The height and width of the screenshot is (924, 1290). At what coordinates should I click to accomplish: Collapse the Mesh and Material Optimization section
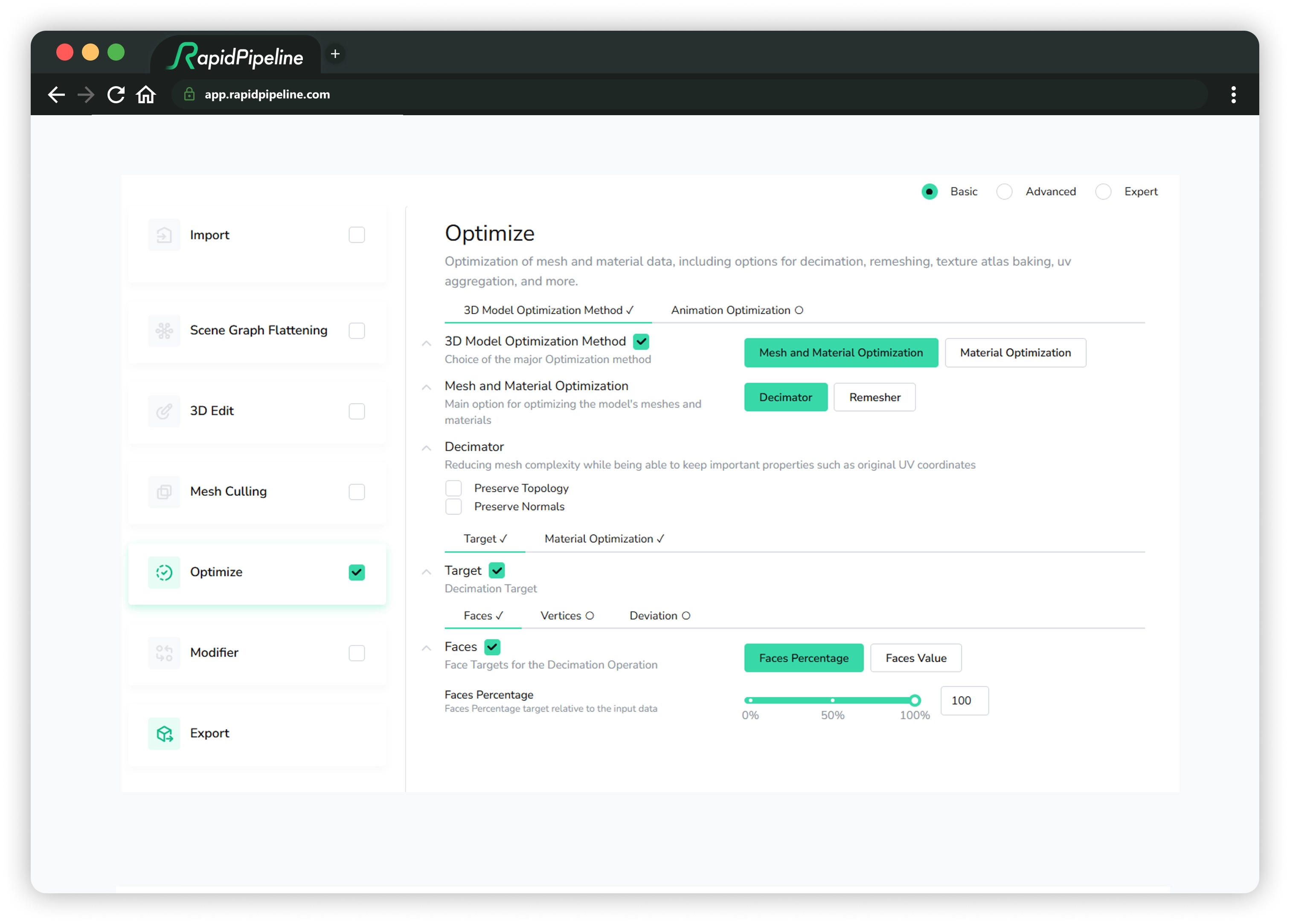pyautogui.click(x=427, y=387)
